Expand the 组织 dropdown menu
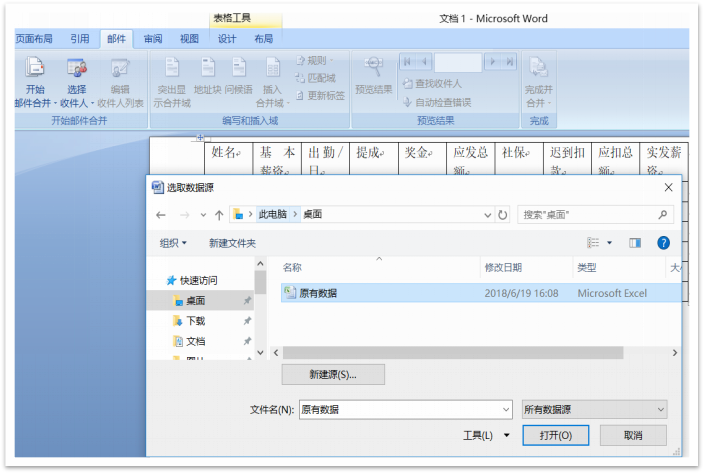The image size is (704, 473). 173,243
